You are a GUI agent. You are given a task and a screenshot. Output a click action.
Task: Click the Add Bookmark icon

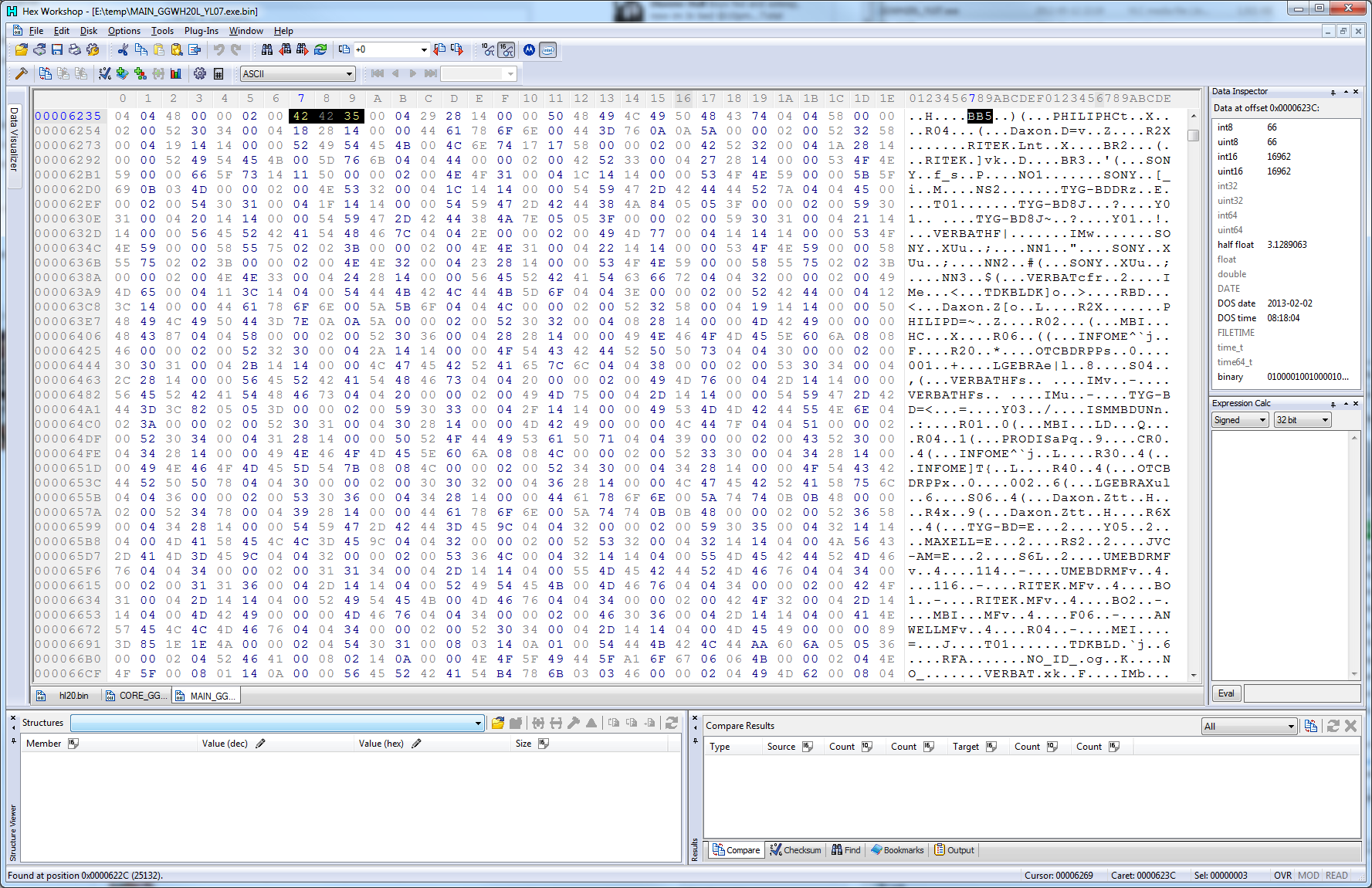tap(122, 73)
